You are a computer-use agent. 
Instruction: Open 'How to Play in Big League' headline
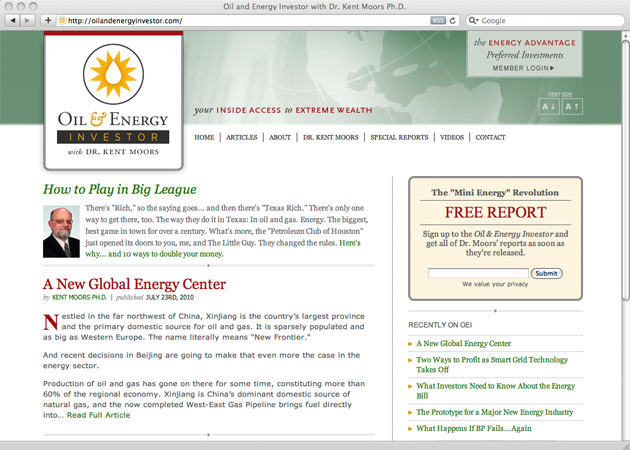120,189
